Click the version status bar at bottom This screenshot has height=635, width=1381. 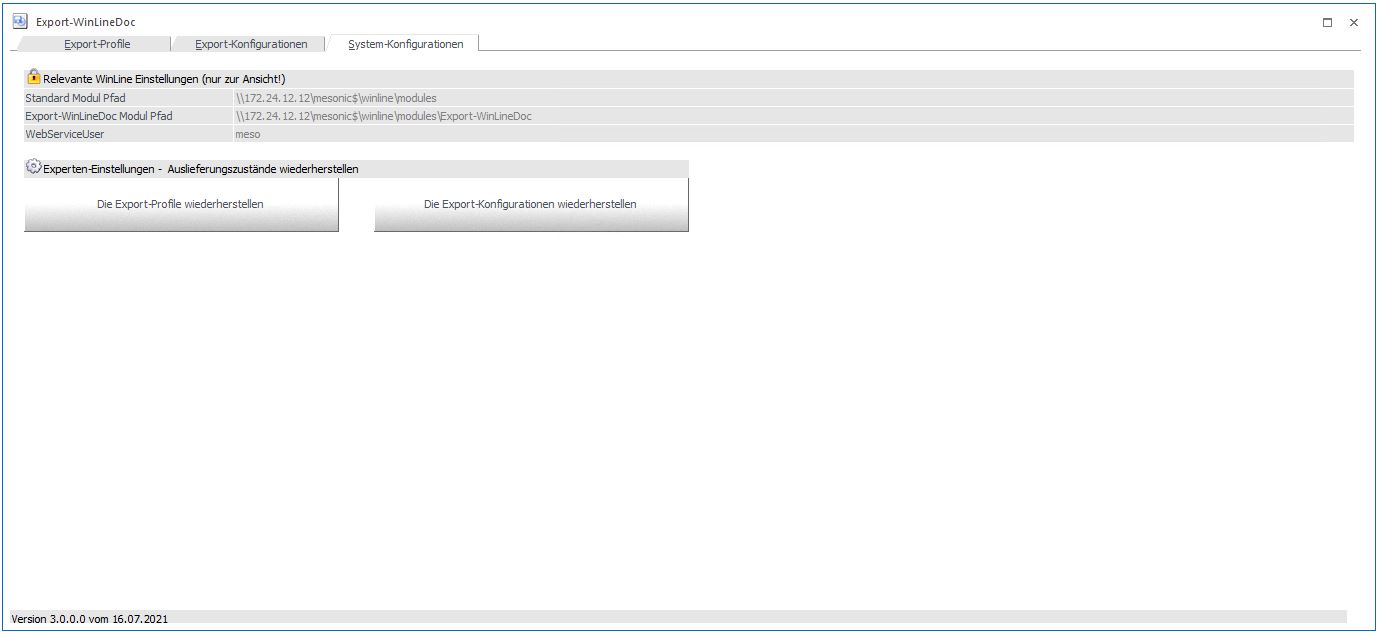coord(90,619)
